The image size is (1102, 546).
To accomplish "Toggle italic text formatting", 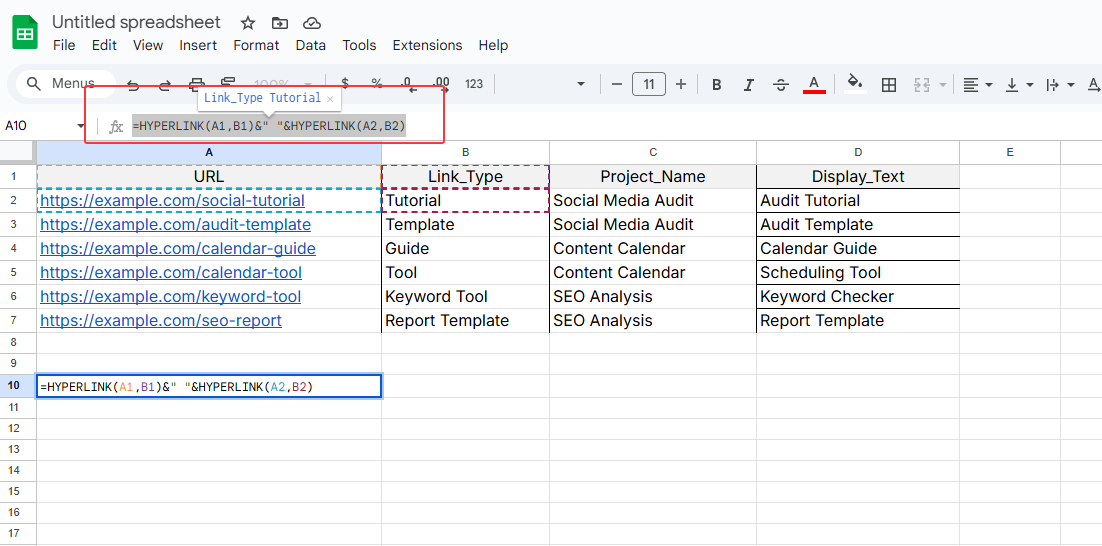I will tap(748, 85).
